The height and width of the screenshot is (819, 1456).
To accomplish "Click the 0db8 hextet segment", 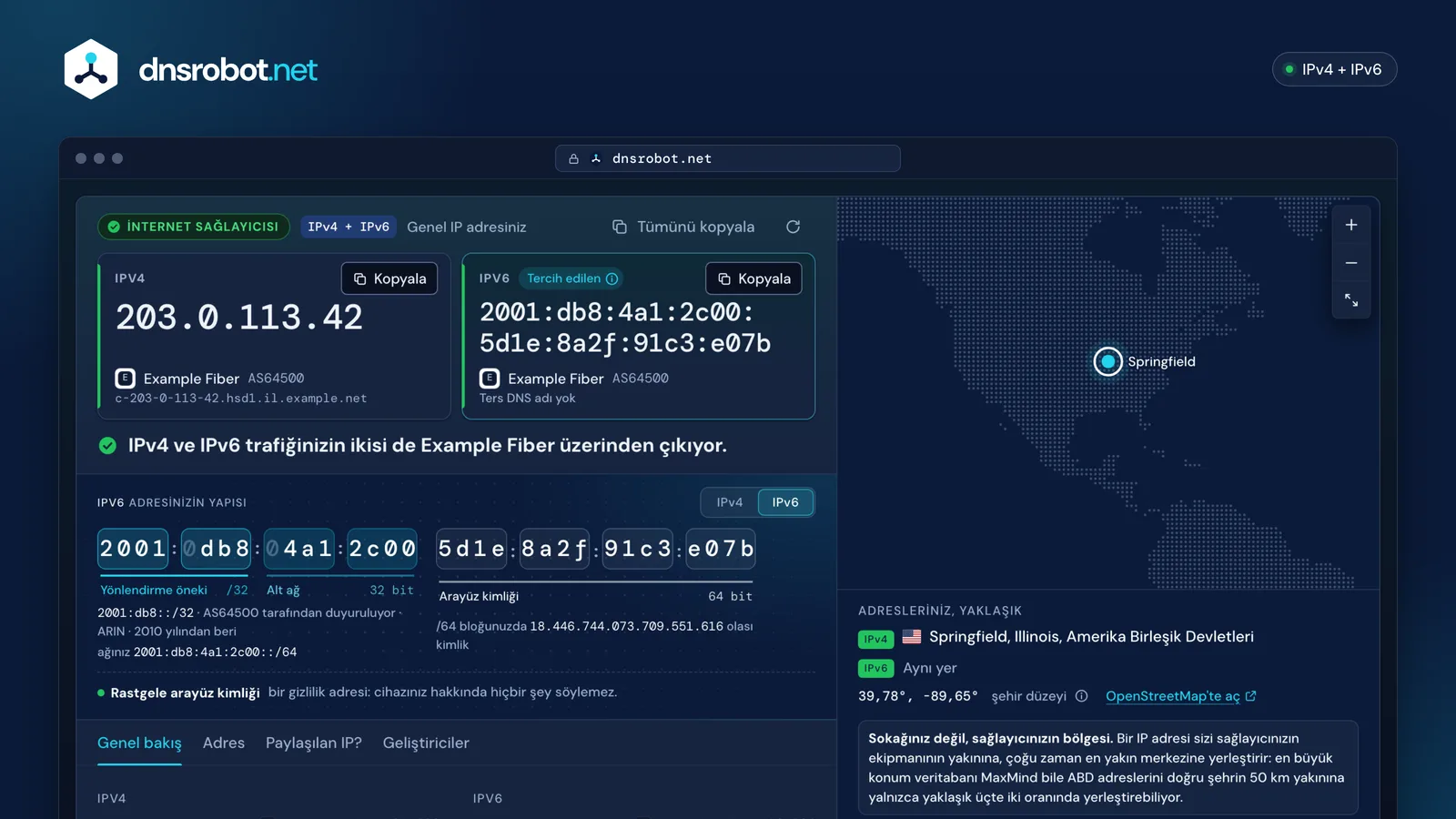I will pyautogui.click(x=216, y=549).
